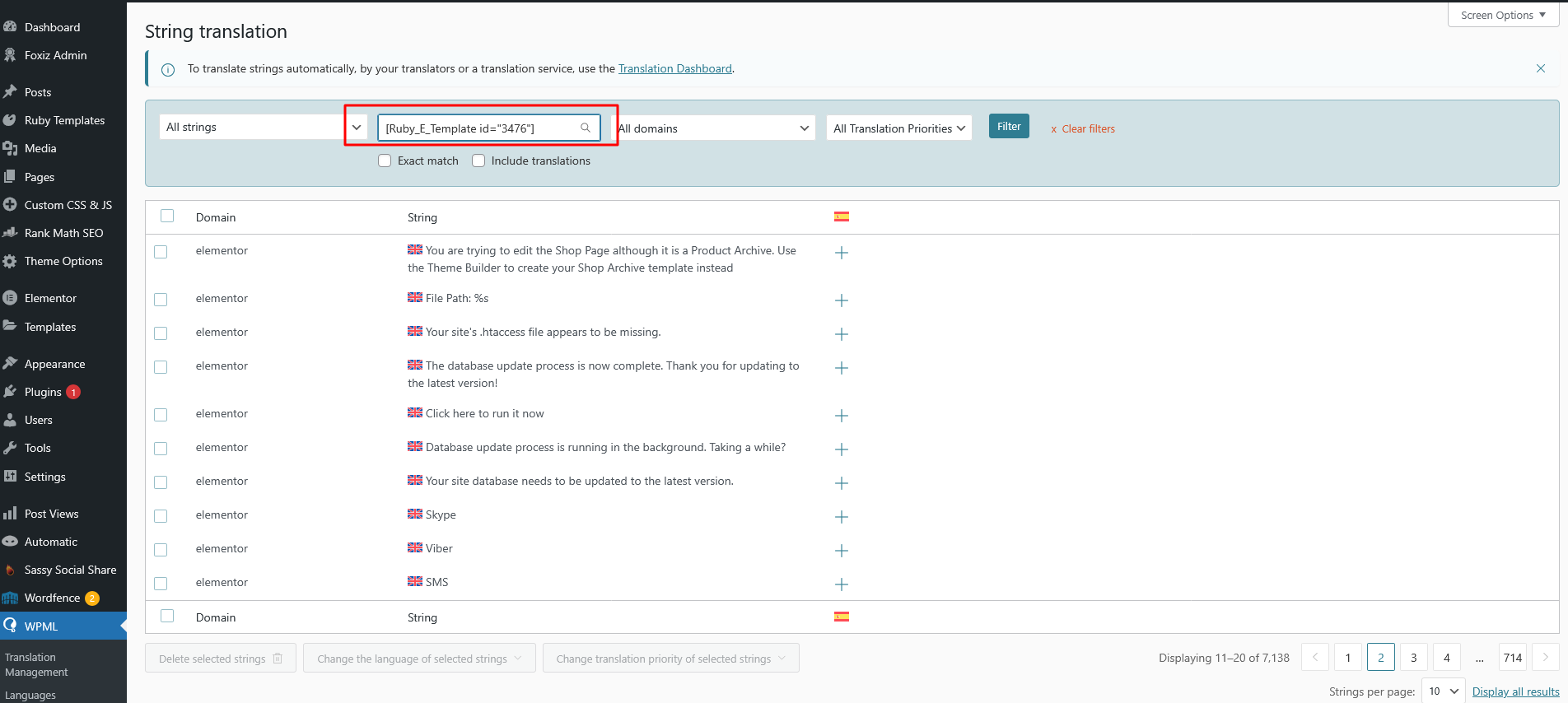Screen dimensions: 1568x703
Task: Go to pagination page 3
Action: click(1414, 657)
